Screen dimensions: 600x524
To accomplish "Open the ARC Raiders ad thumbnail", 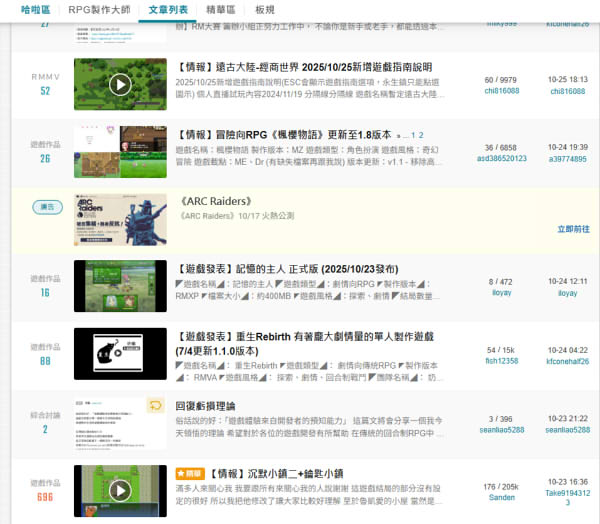I will click(x=120, y=218).
